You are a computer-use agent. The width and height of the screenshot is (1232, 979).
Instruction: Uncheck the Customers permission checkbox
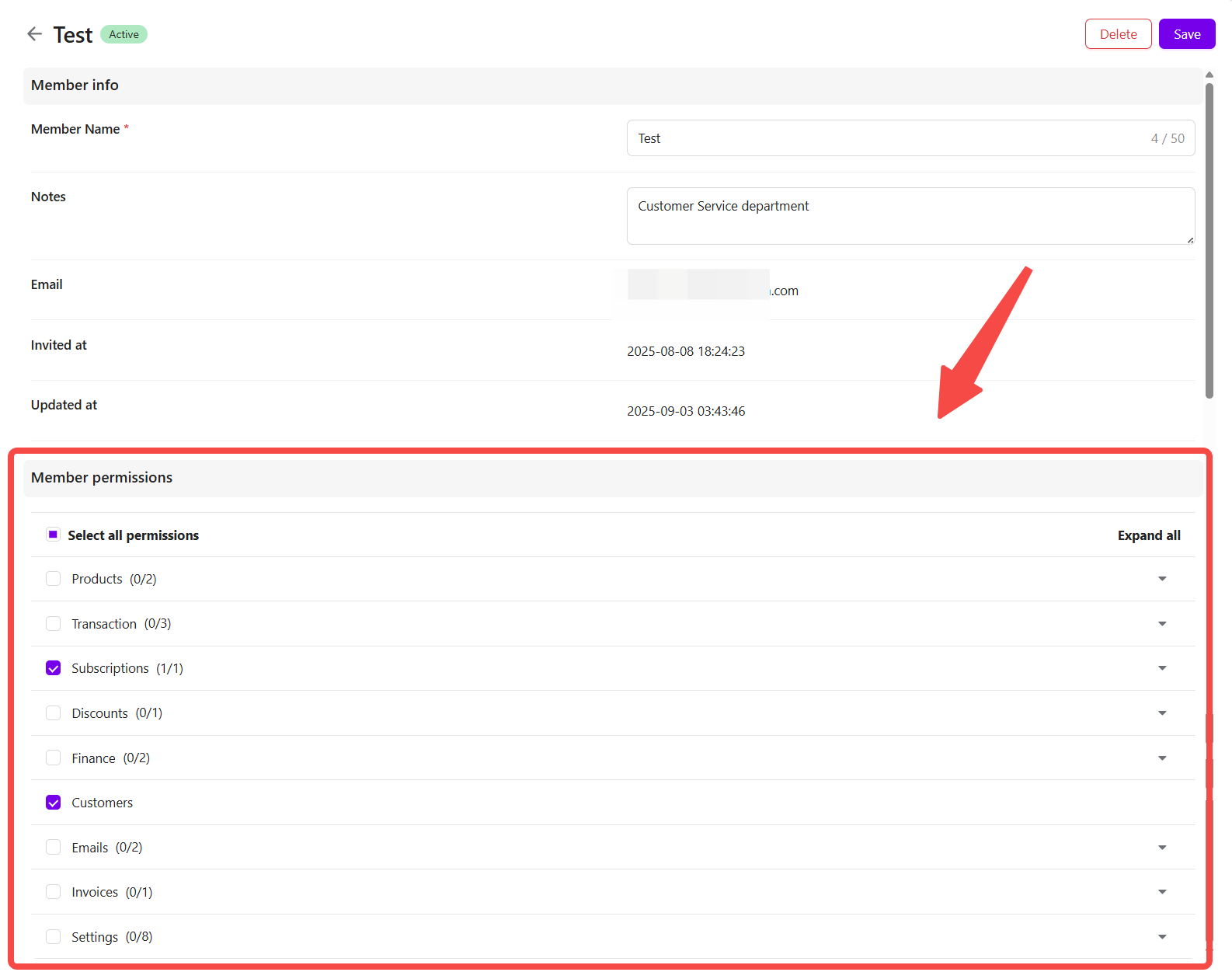(53, 803)
